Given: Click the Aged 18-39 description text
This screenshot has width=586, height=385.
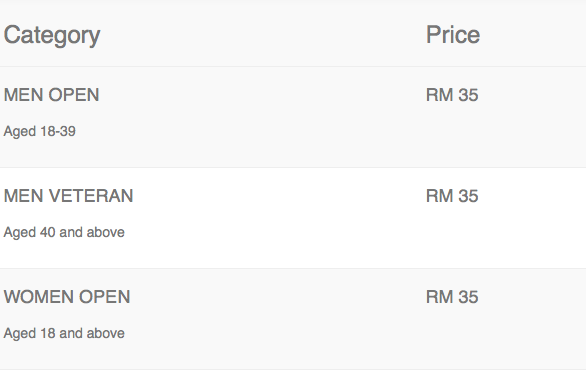Looking at the screenshot, I should pos(40,132).
